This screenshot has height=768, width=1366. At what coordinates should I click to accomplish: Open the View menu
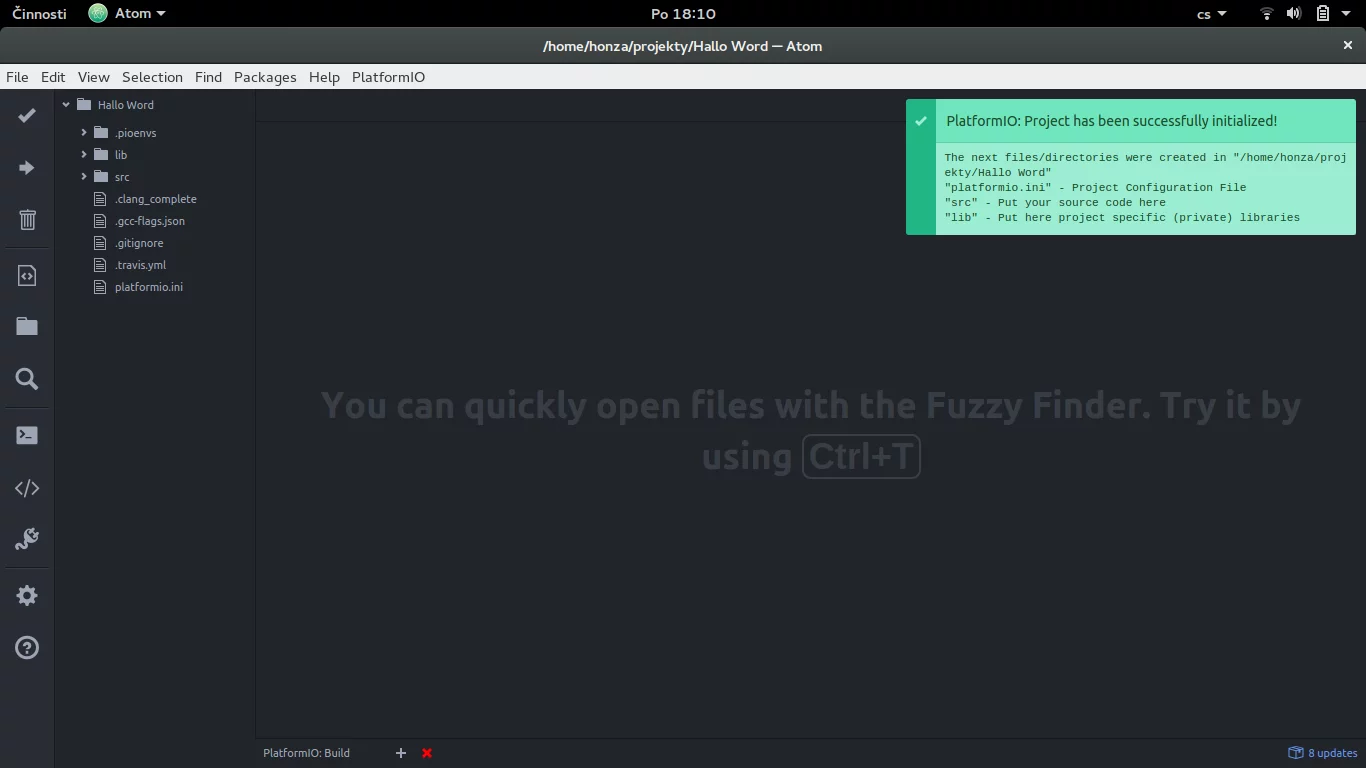tap(93, 77)
